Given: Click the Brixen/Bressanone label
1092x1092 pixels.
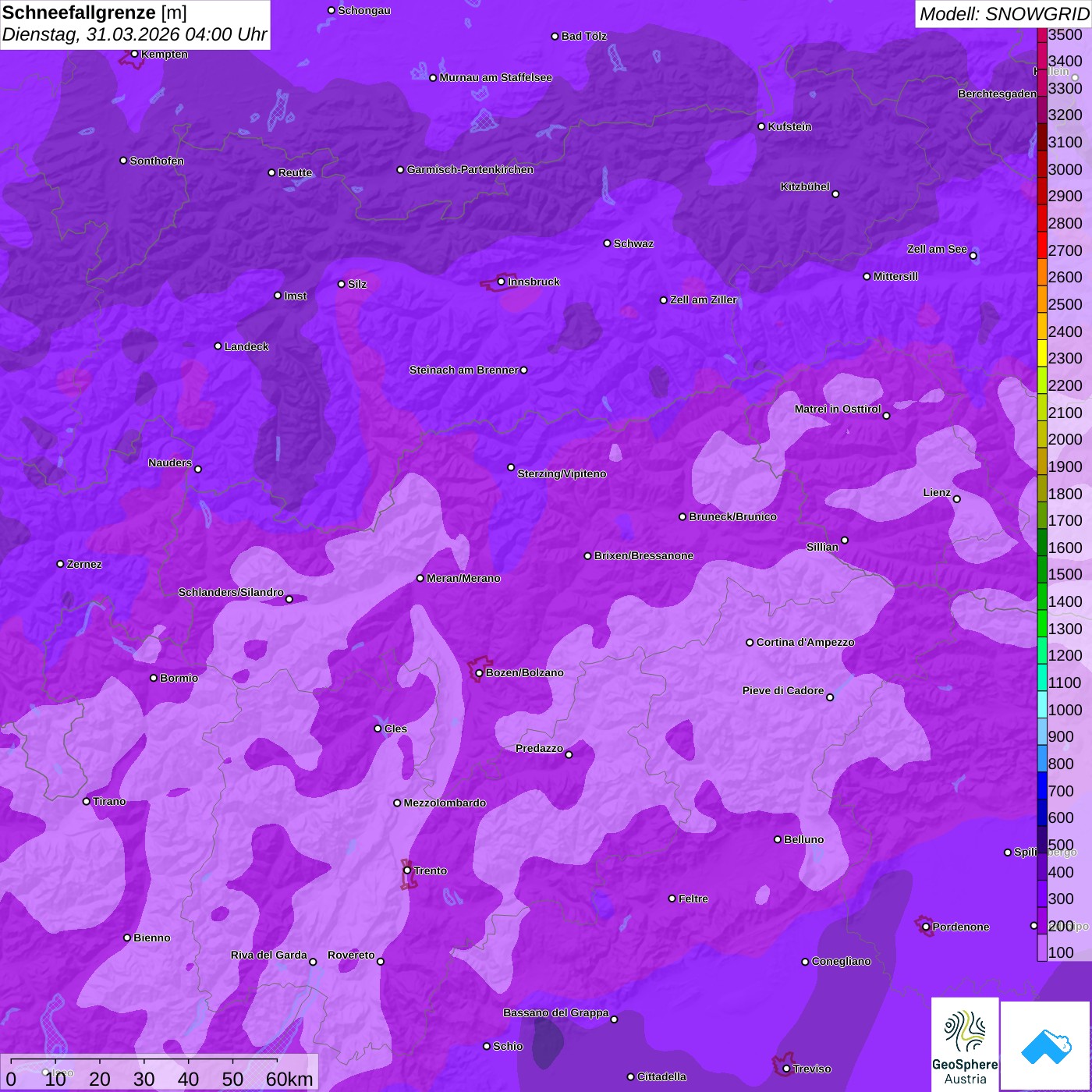Looking at the screenshot, I should click(643, 555).
